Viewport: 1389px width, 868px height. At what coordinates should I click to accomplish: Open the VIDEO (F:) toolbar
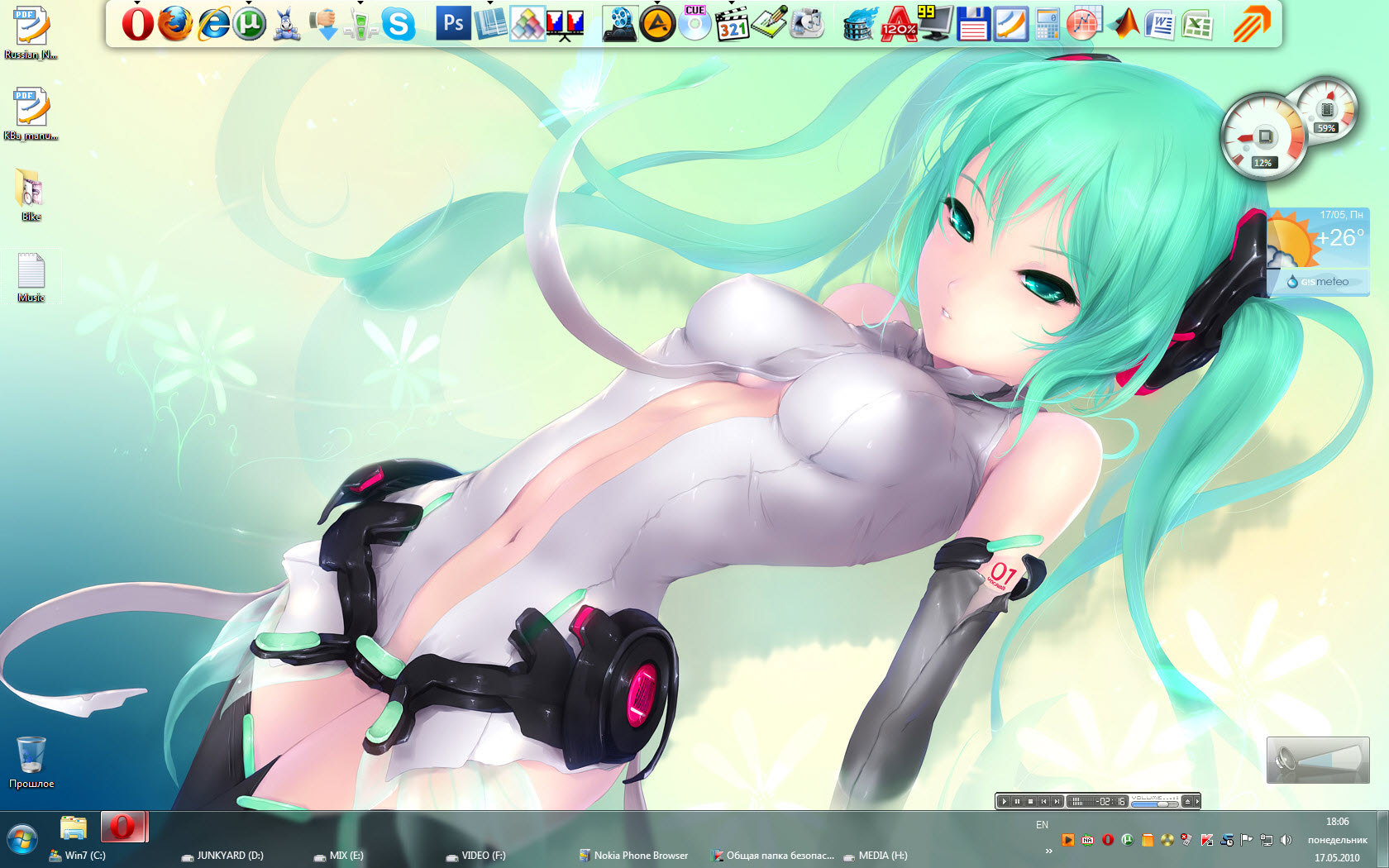coord(475,856)
